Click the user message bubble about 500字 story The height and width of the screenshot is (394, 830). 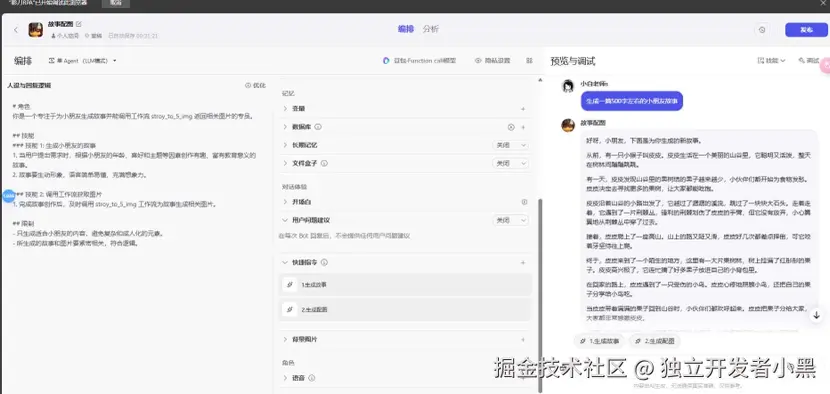click(x=631, y=101)
